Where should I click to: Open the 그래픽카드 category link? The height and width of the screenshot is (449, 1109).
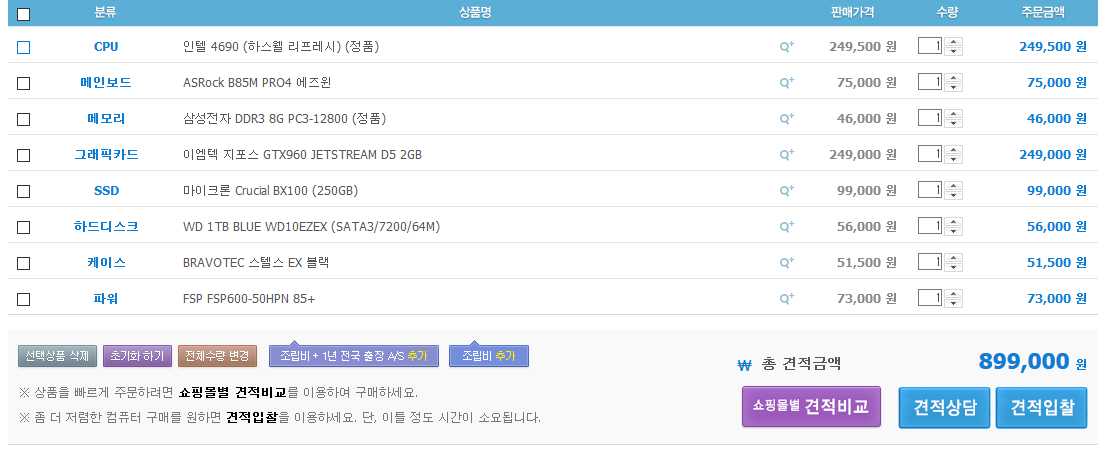106,154
